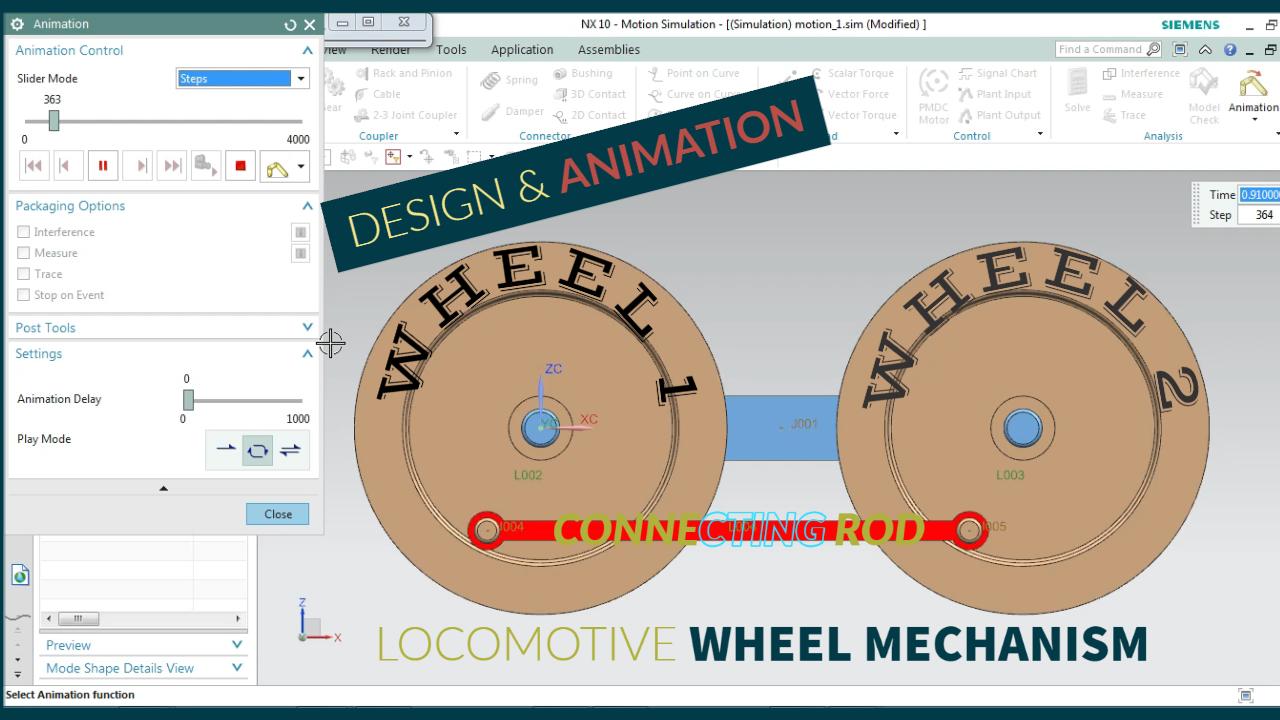Tick the Trace checkbox
1280x720 pixels.
24,274
